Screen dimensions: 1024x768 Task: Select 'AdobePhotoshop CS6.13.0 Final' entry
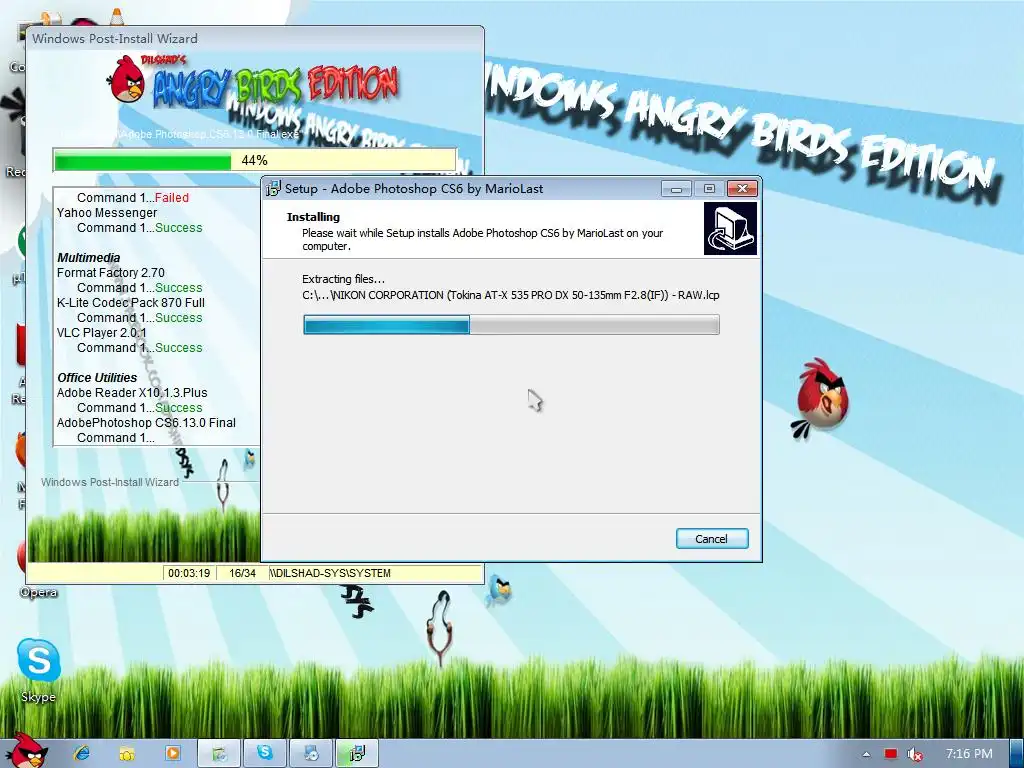click(x=146, y=423)
